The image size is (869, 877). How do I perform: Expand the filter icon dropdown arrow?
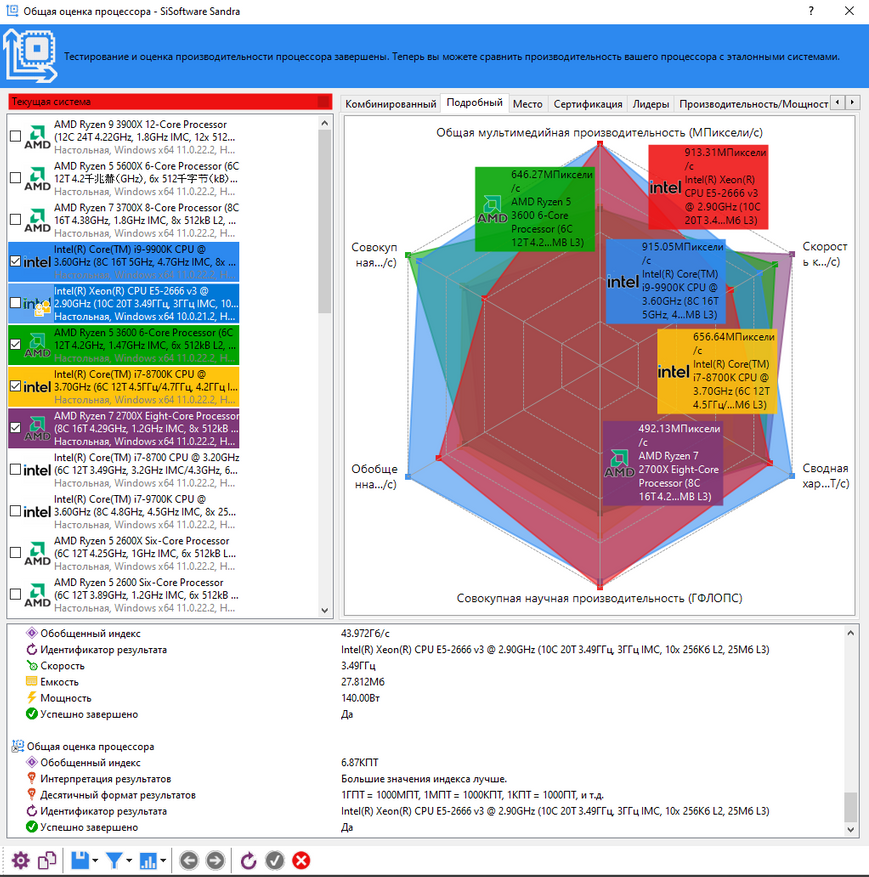[x=130, y=861]
